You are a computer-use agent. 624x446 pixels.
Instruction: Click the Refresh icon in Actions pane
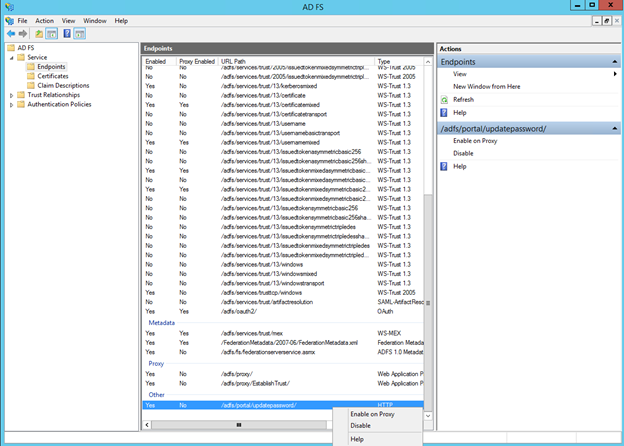point(444,100)
